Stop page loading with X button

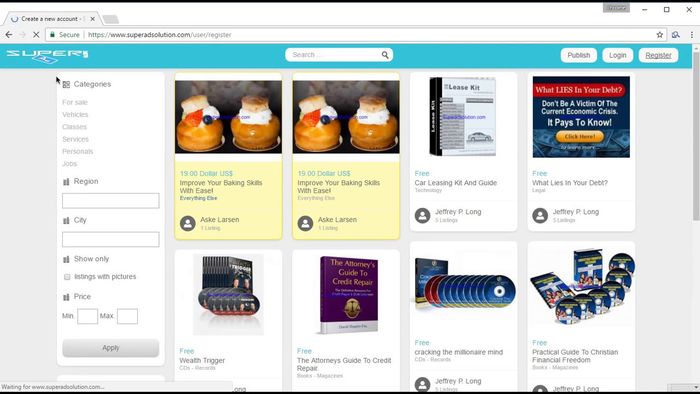tap(36, 34)
